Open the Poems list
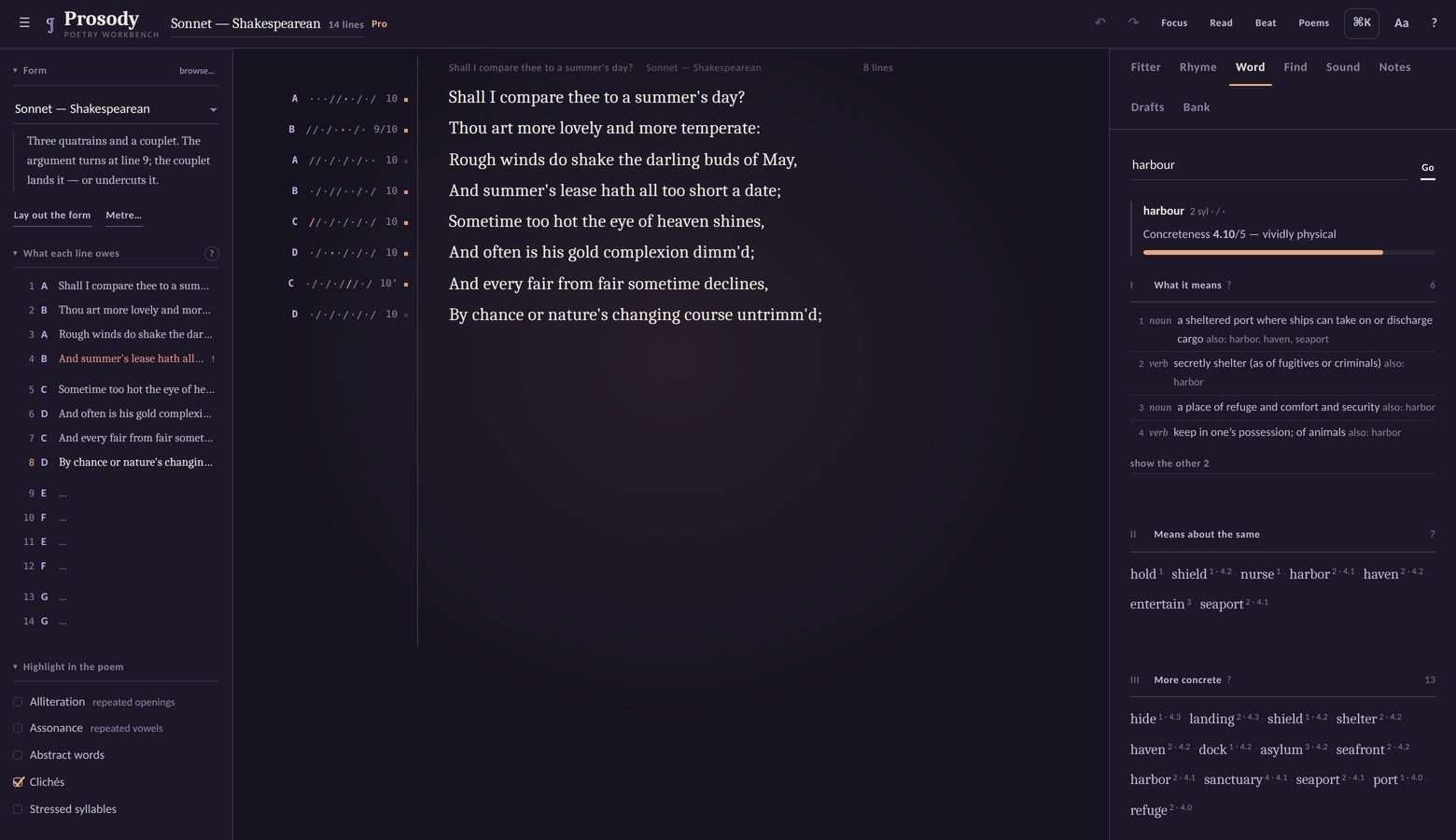This screenshot has width=1456, height=840. [x=1313, y=23]
